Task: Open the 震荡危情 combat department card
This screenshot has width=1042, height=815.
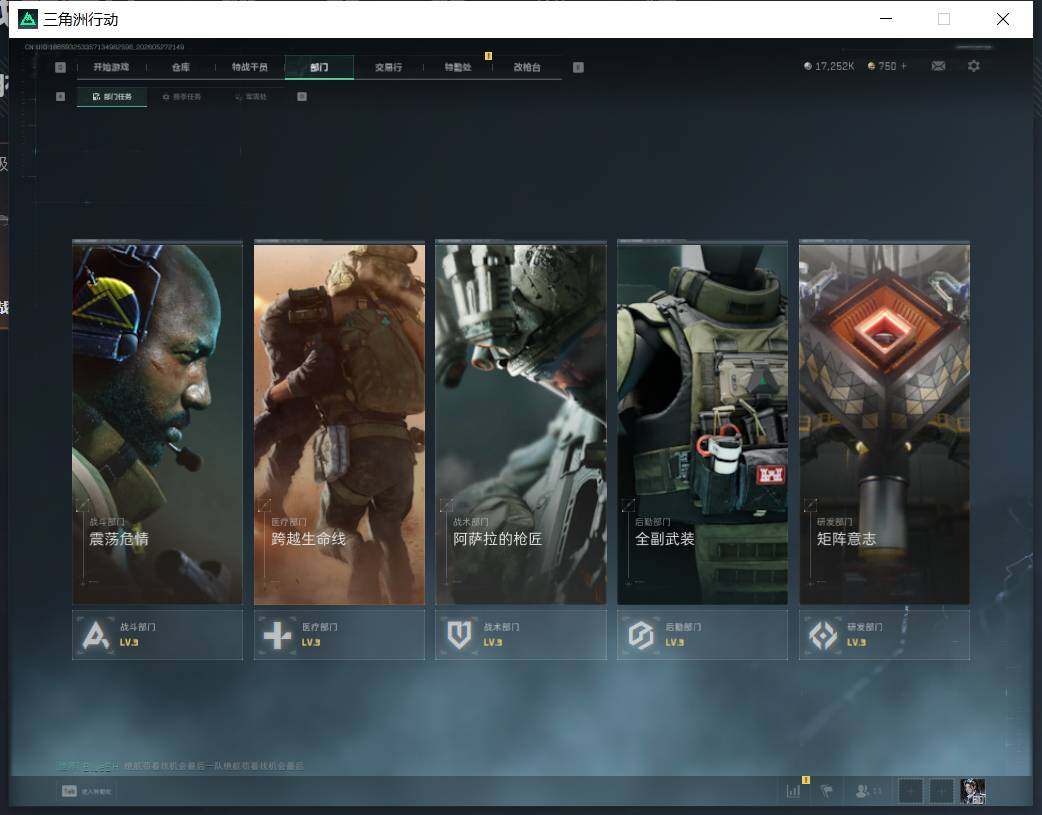Action: pyautogui.click(x=157, y=423)
